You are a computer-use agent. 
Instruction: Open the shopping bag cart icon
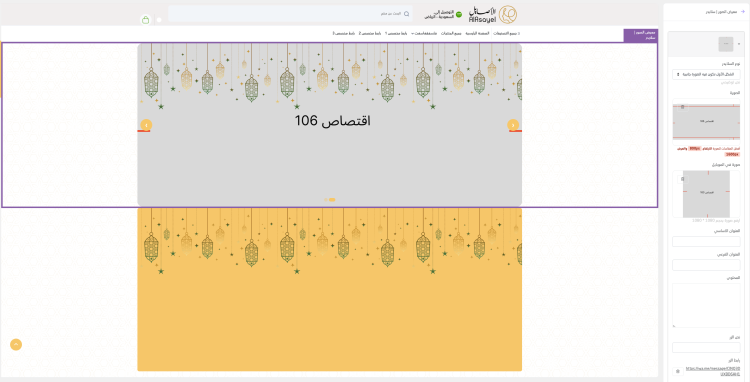(x=145, y=20)
